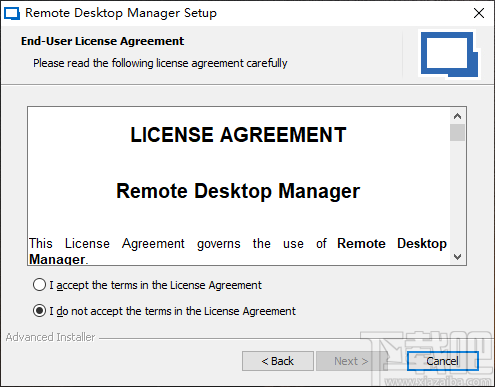Close the Remote Desktop Manager Setup window
The width and height of the screenshot is (495, 387).
coord(479,13)
